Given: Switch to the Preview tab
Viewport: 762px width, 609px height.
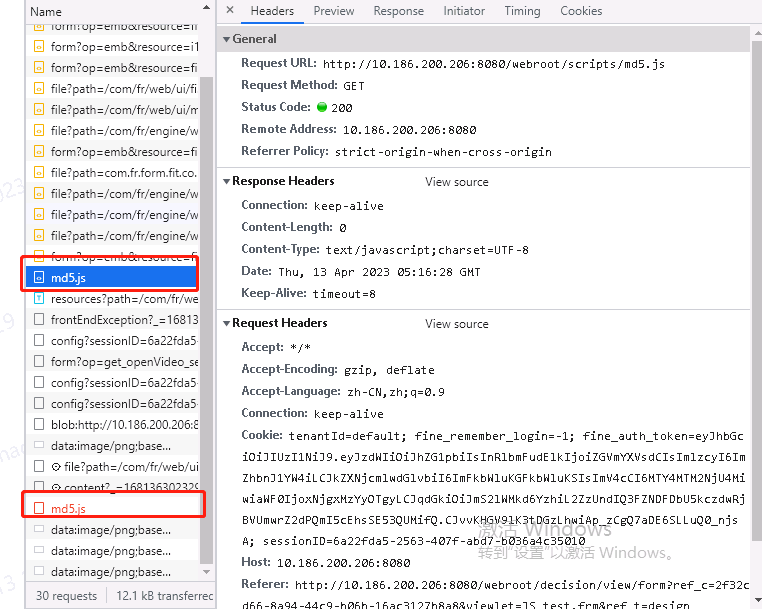Looking at the screenshot, I should (333, 11).
